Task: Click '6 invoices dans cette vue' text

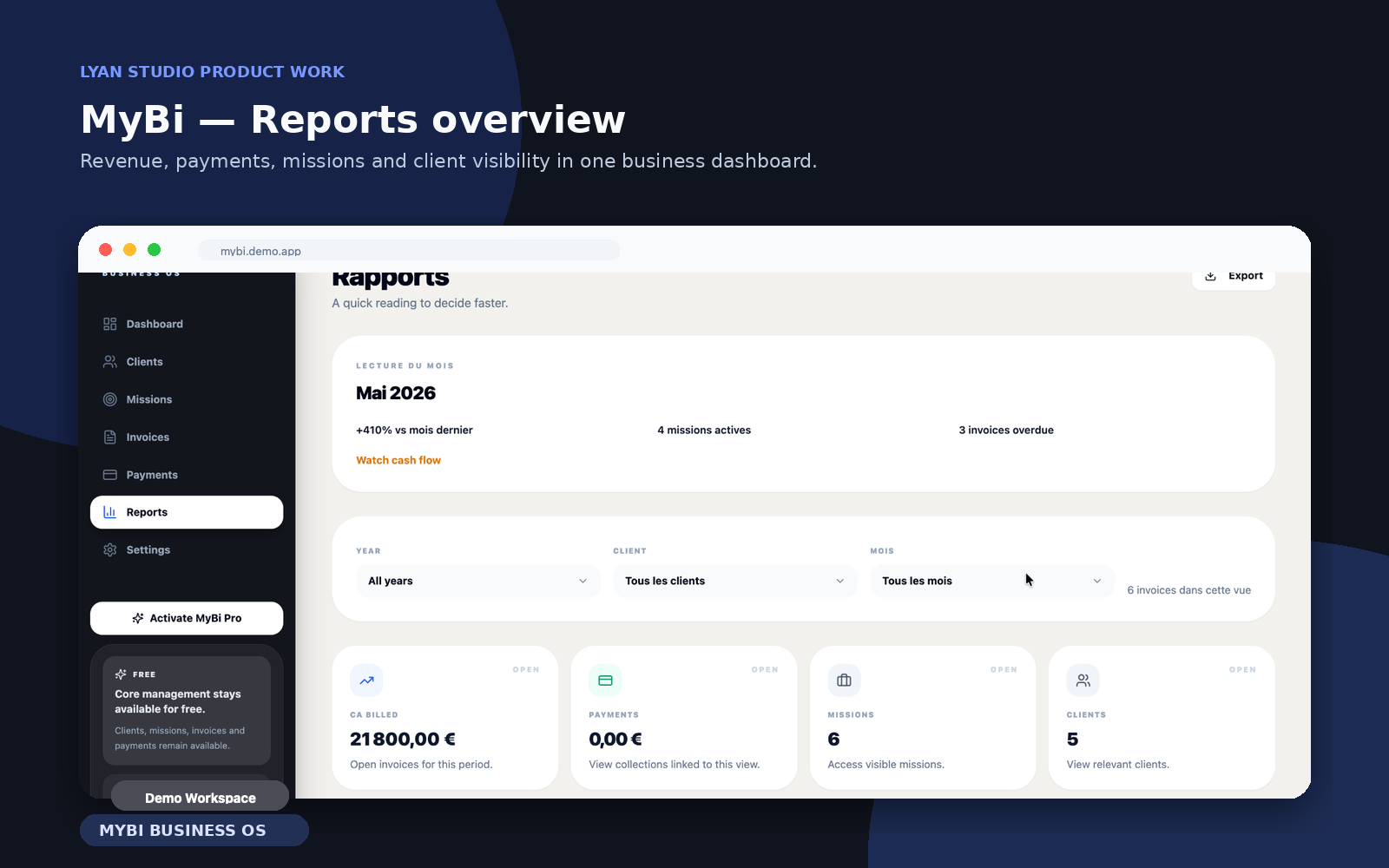Action: pyautogui.click(x=1189, y=590)
